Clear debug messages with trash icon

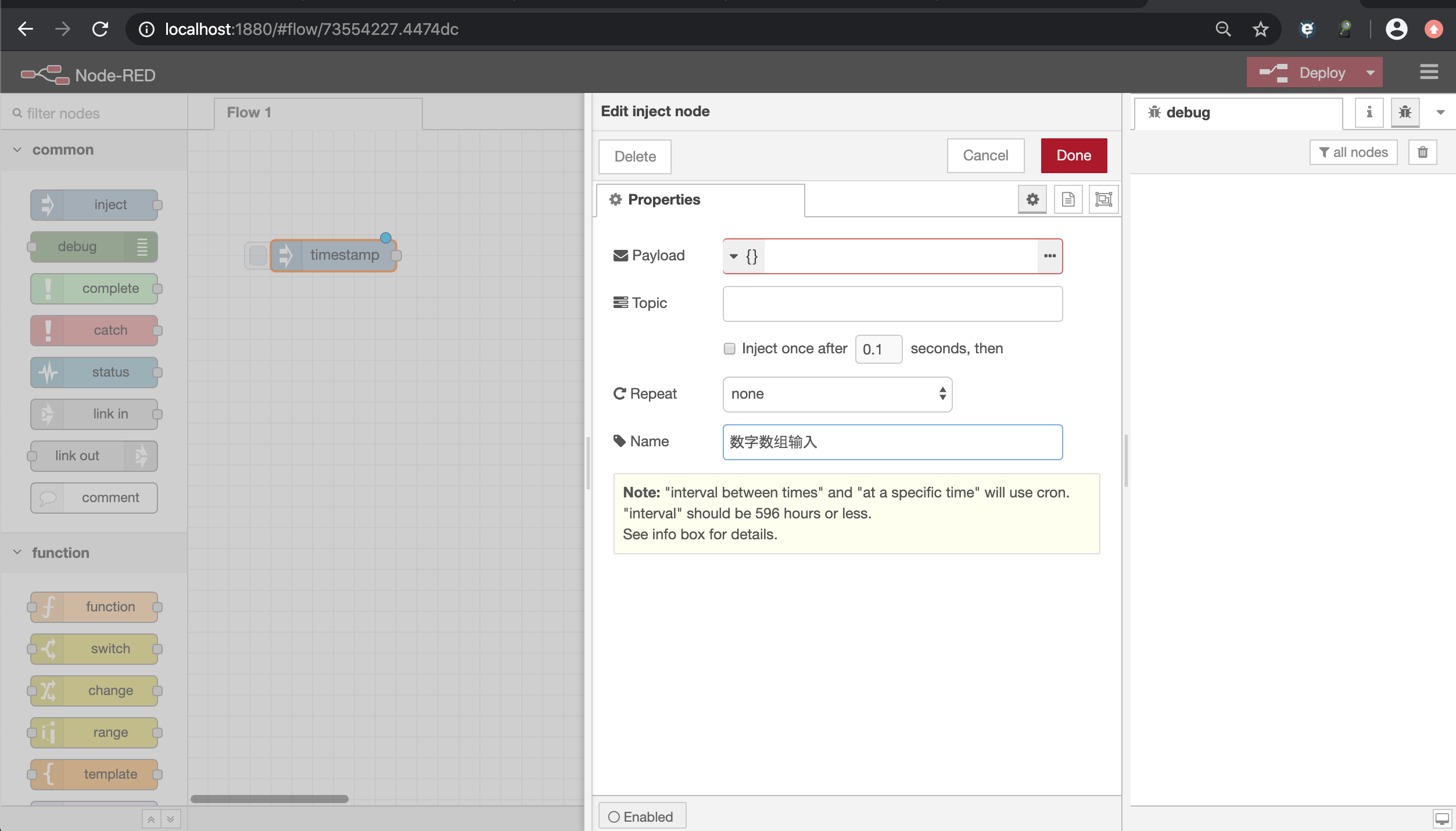pos(1423,152)
